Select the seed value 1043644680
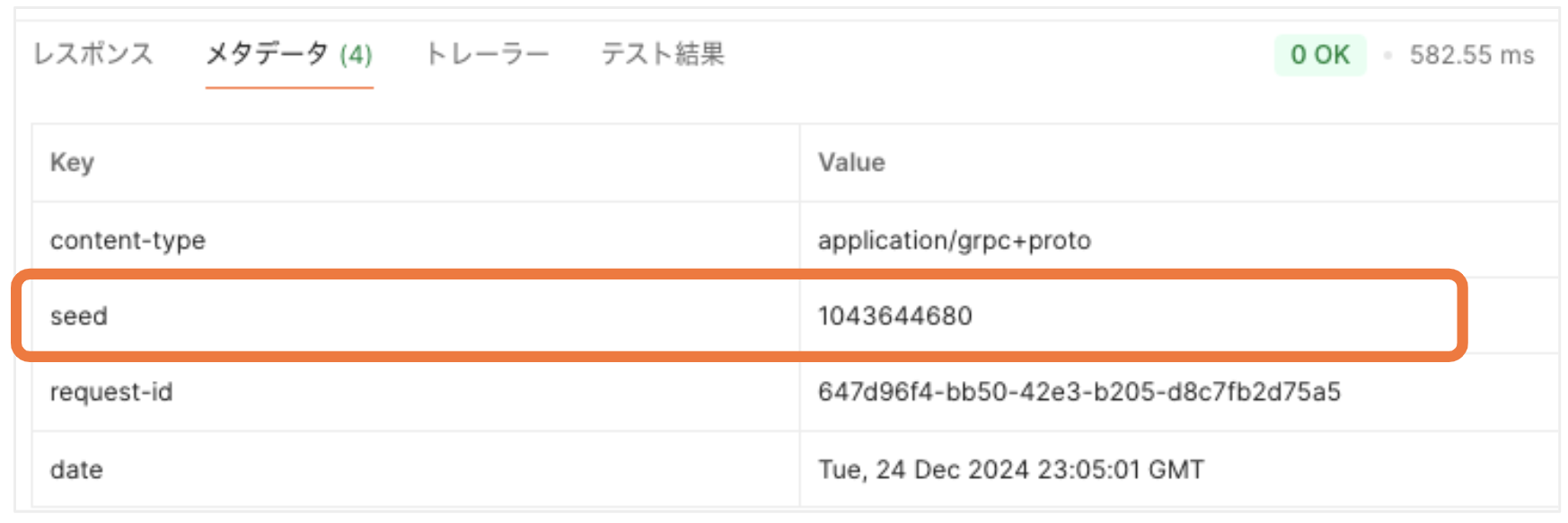This screenshot has width=1568, height=523. coord(895,316)
